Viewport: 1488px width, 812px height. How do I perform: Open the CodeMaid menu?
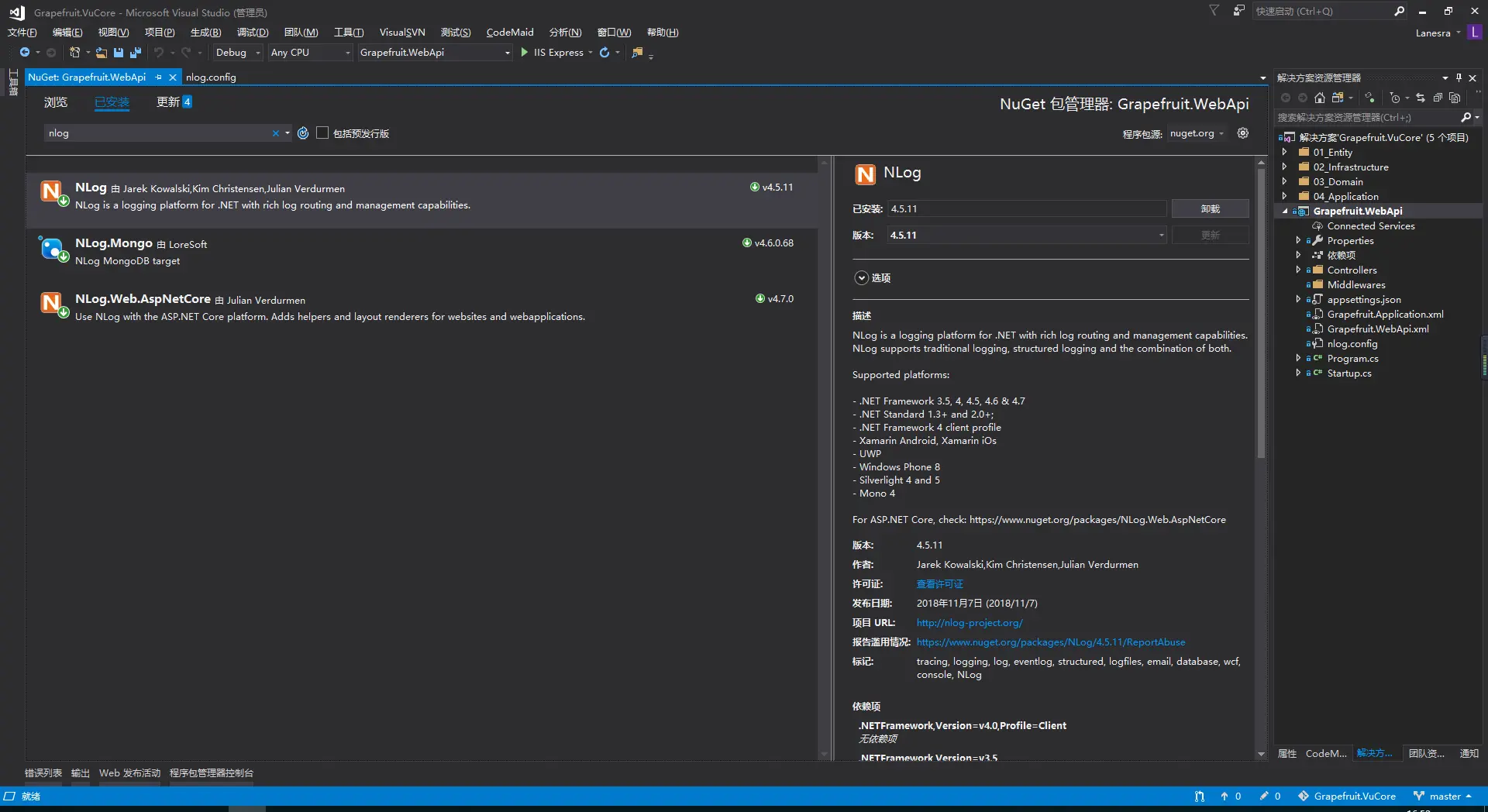click(510, 32)
